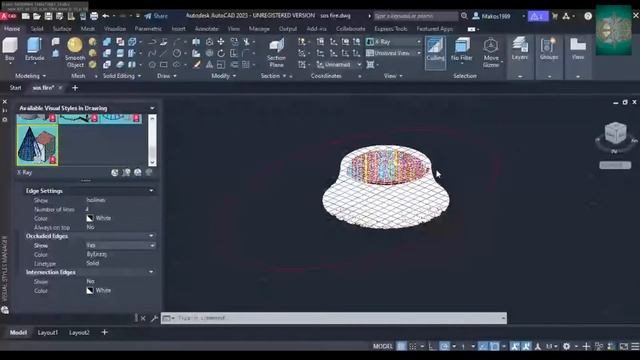Click the Plot printer icon

(x=94, y=16)
